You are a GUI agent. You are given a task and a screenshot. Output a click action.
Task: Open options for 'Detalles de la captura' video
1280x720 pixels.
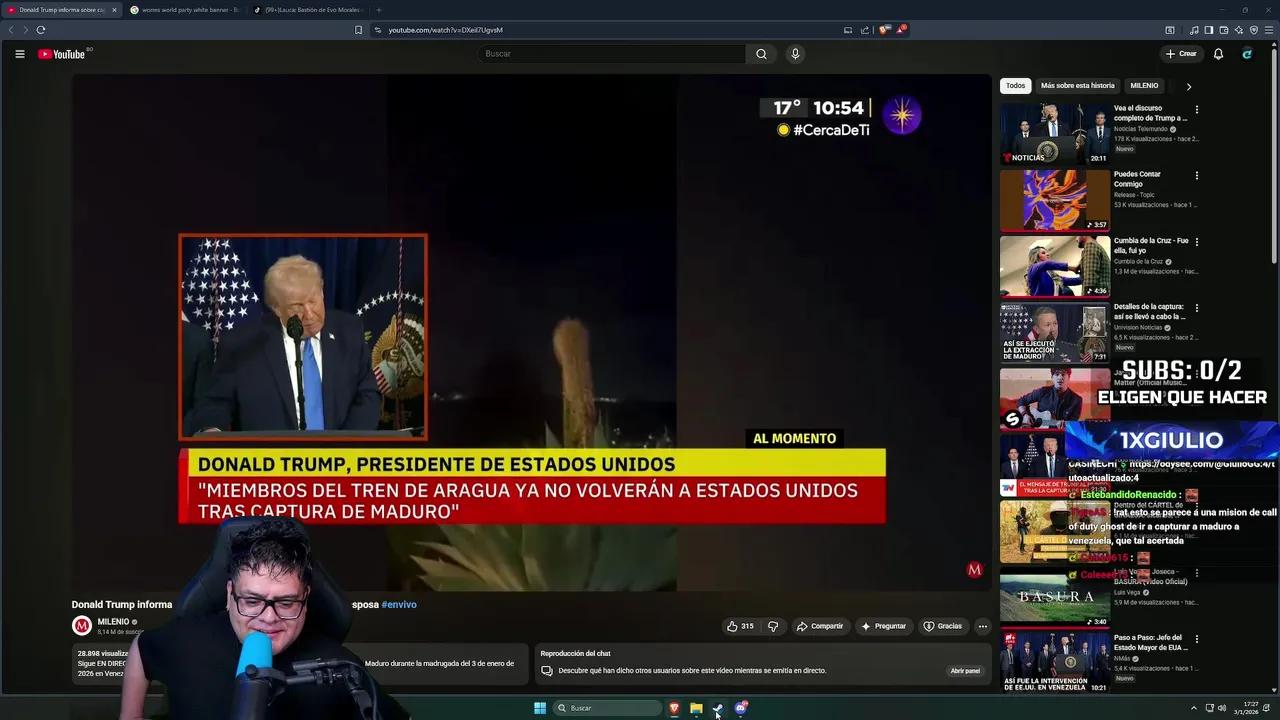pyautogui.click(x=1196, y=308)
